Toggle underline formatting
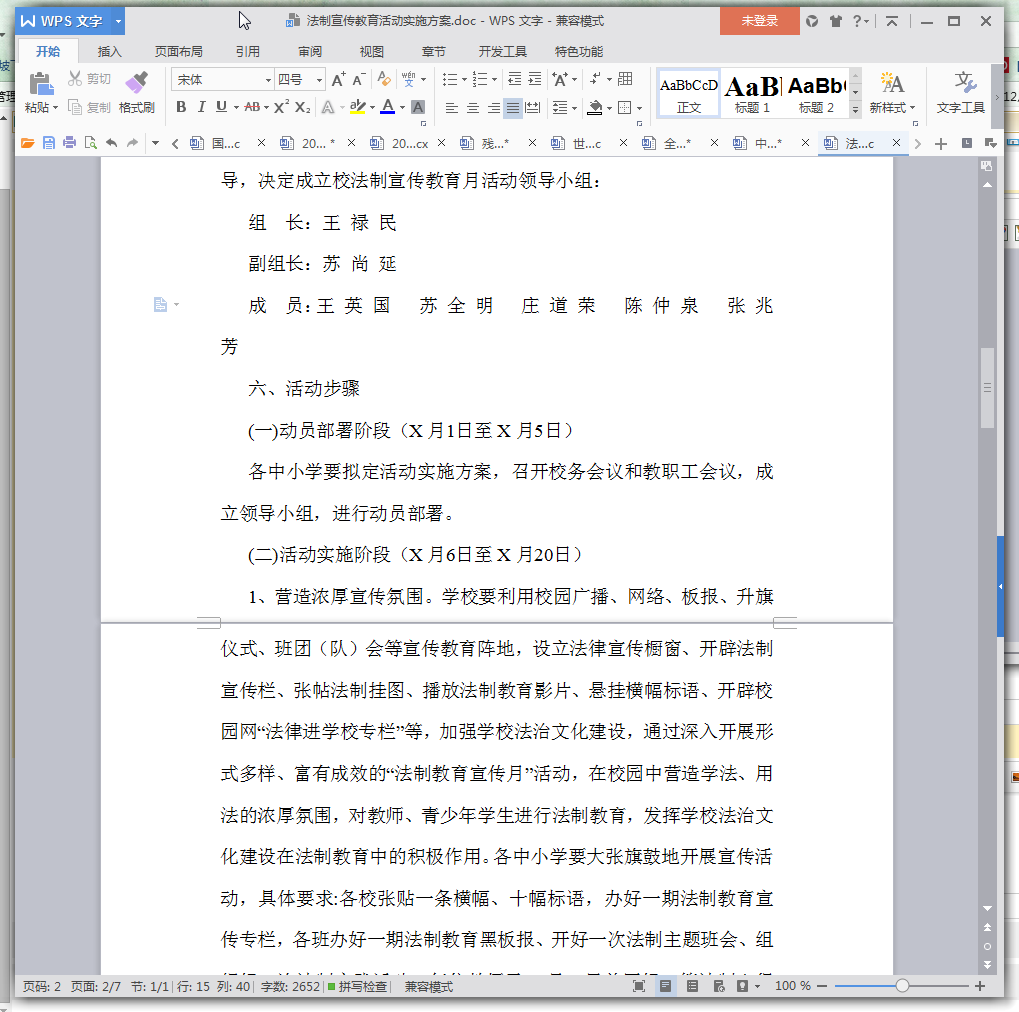 [x=221, y=107]
